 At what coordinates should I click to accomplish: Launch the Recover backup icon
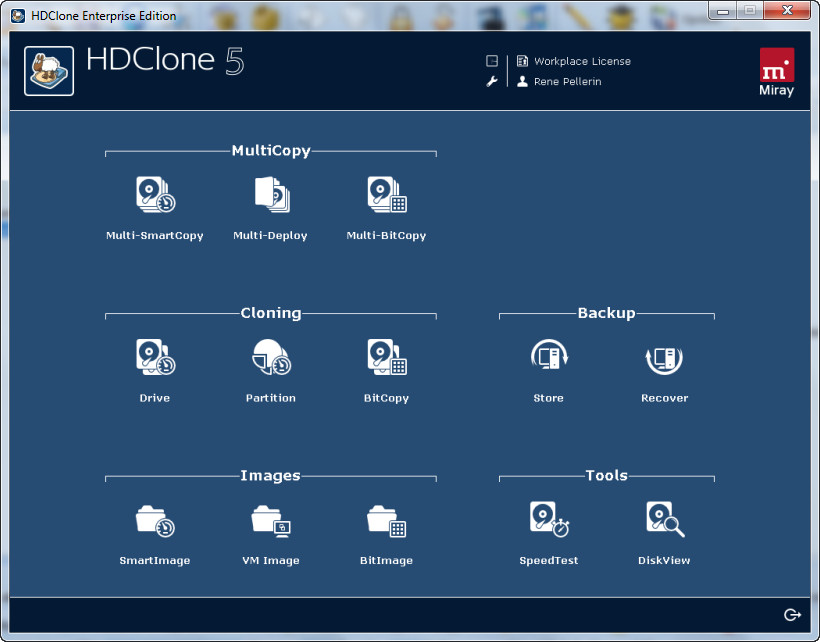664,359
